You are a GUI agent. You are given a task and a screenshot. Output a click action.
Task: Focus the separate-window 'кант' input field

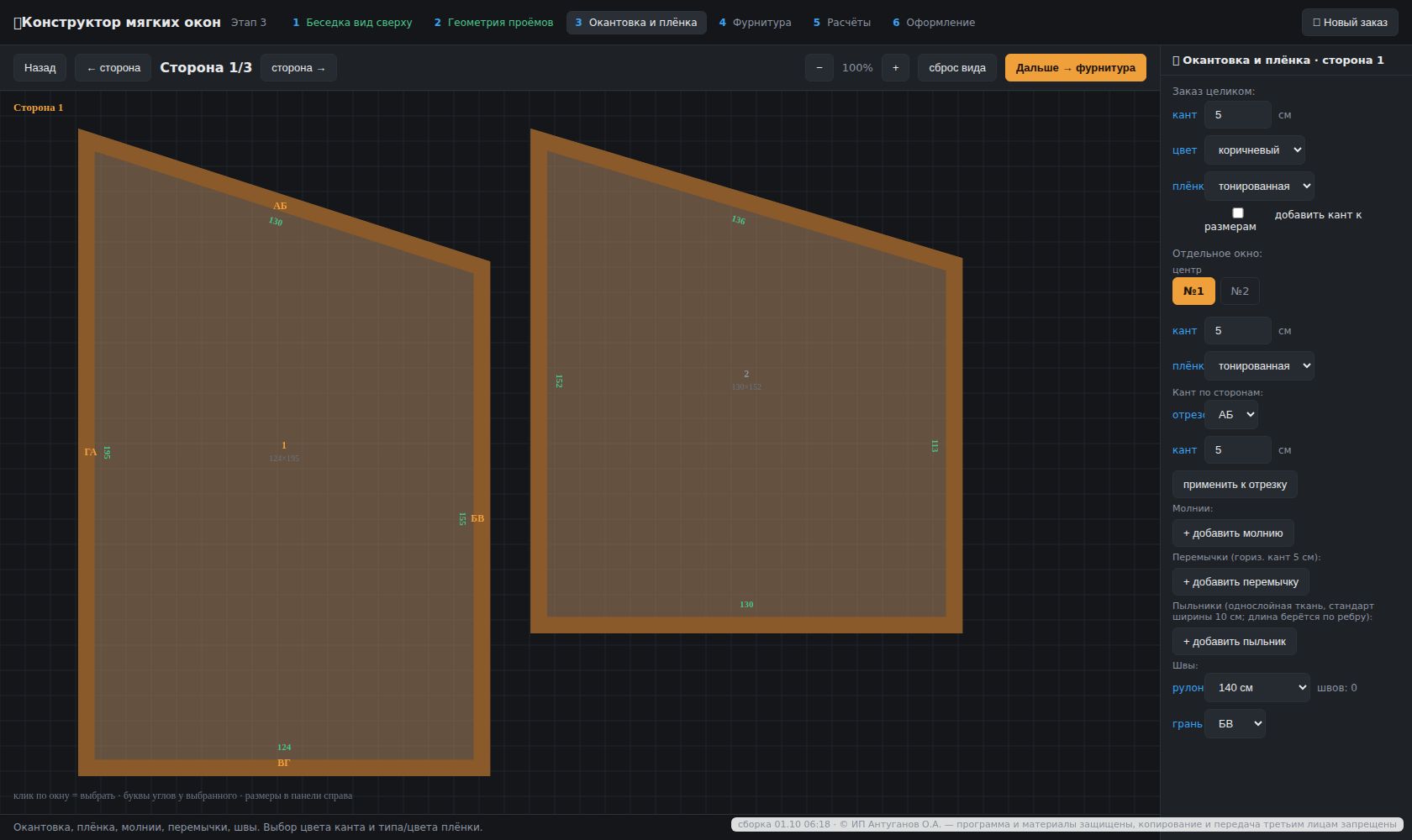click(x=1238, y=331)
